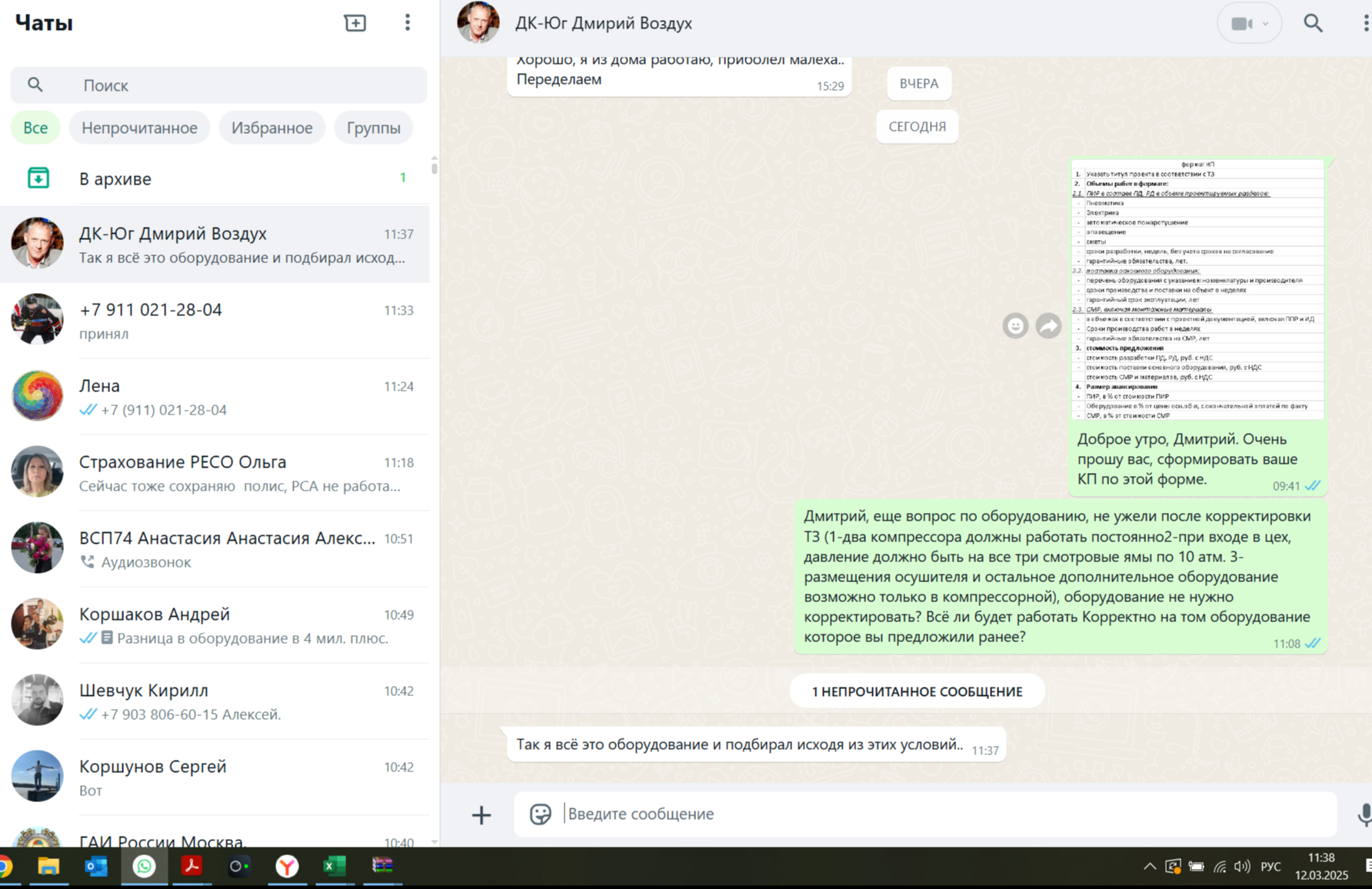Open Adobe Acrobat from the taskbar
1372x889 pixels.
pyautogui.click(x=191, y=867)
